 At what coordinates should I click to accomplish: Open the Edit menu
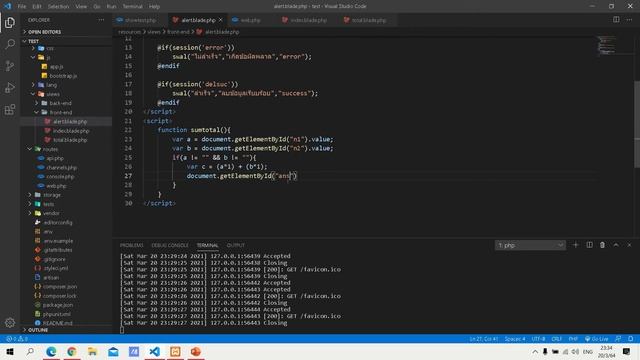pyautogui.click(x=37, y=7)
